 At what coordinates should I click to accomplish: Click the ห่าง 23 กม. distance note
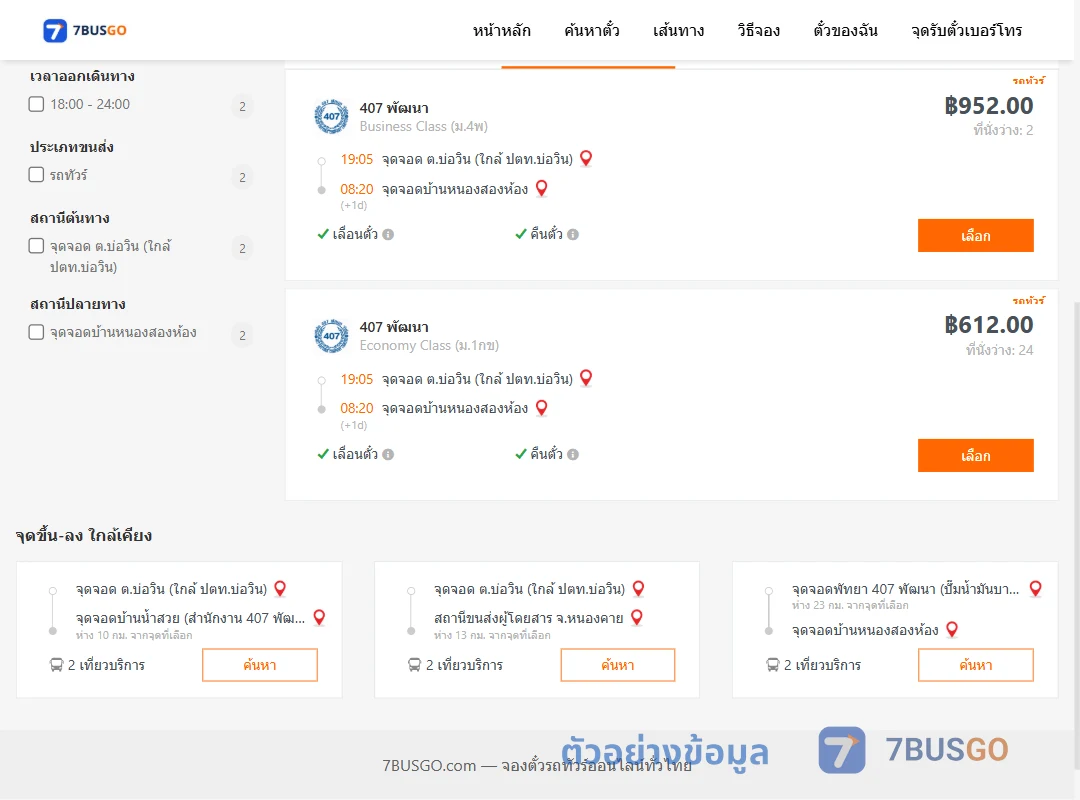click(850, 605)
